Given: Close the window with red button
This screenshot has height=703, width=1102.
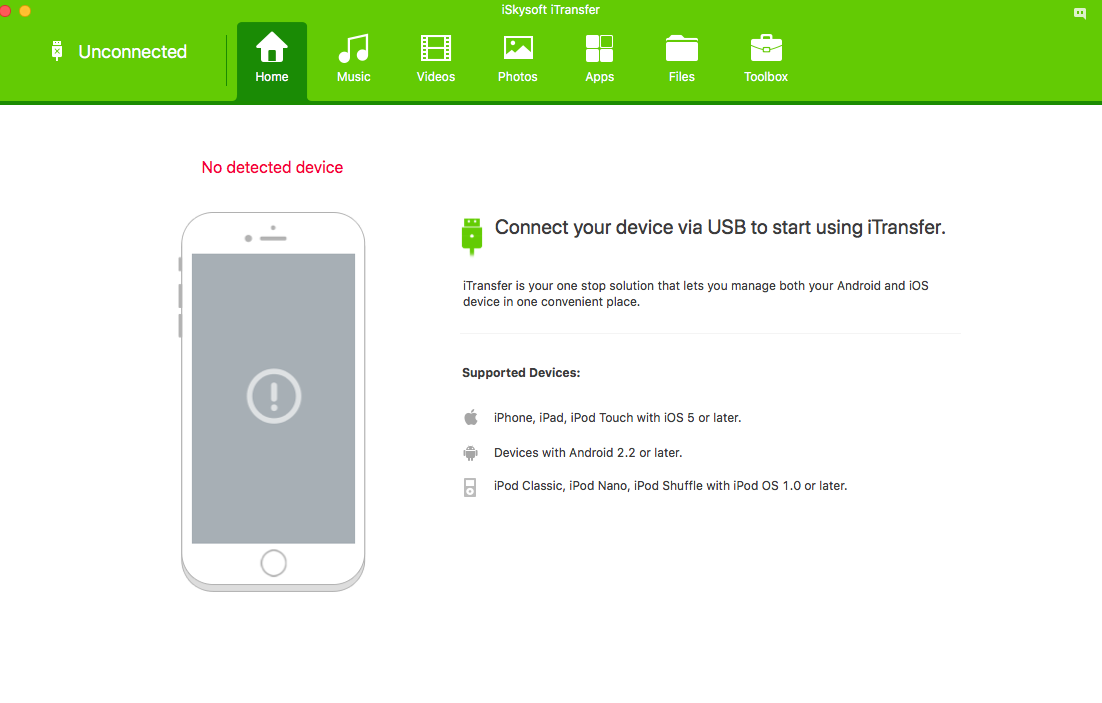Looking at the screenshot, I should pyautogui.click(x=5, y=11).
